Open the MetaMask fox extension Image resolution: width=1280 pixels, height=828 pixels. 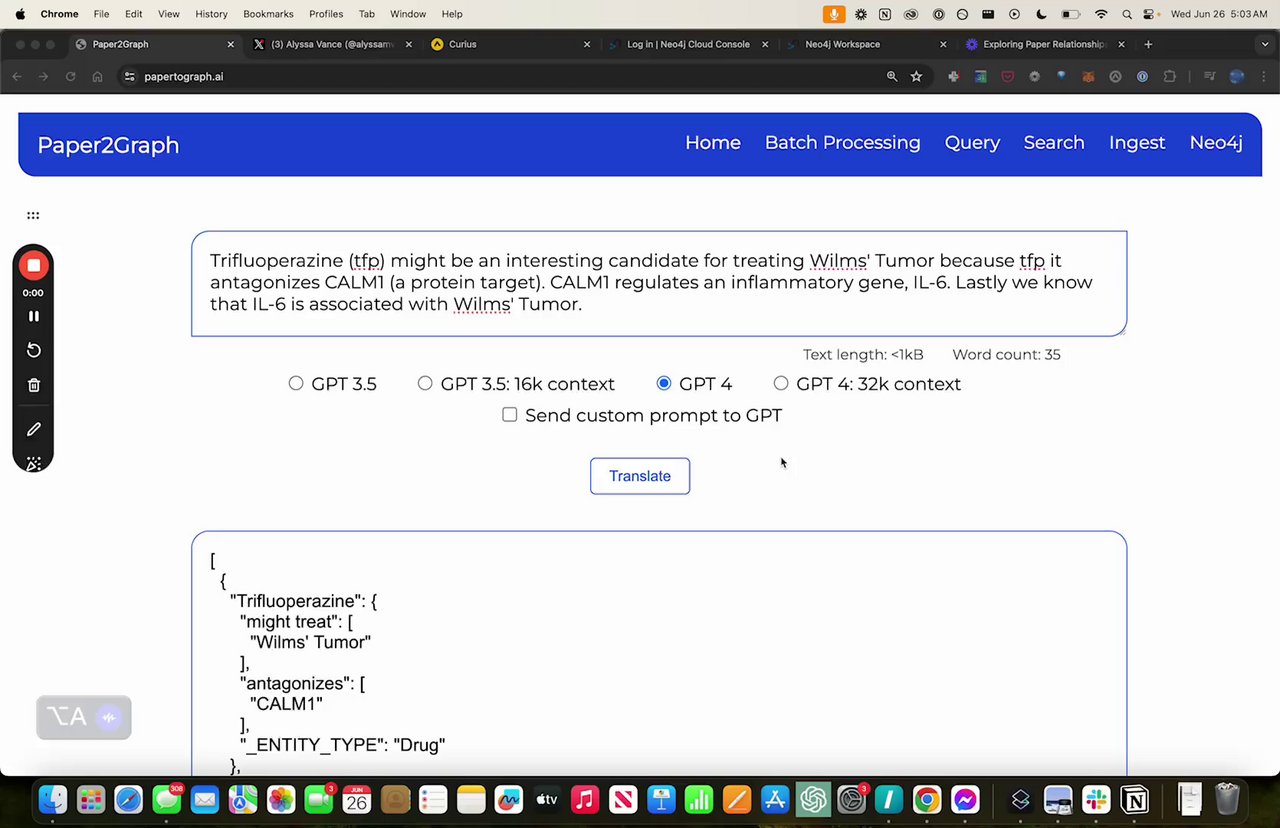[1088, 76]
